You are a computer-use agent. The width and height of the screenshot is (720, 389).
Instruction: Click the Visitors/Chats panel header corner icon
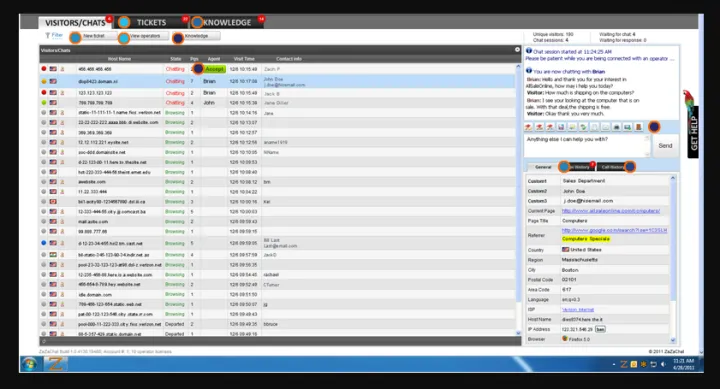(x=517, y=50)
